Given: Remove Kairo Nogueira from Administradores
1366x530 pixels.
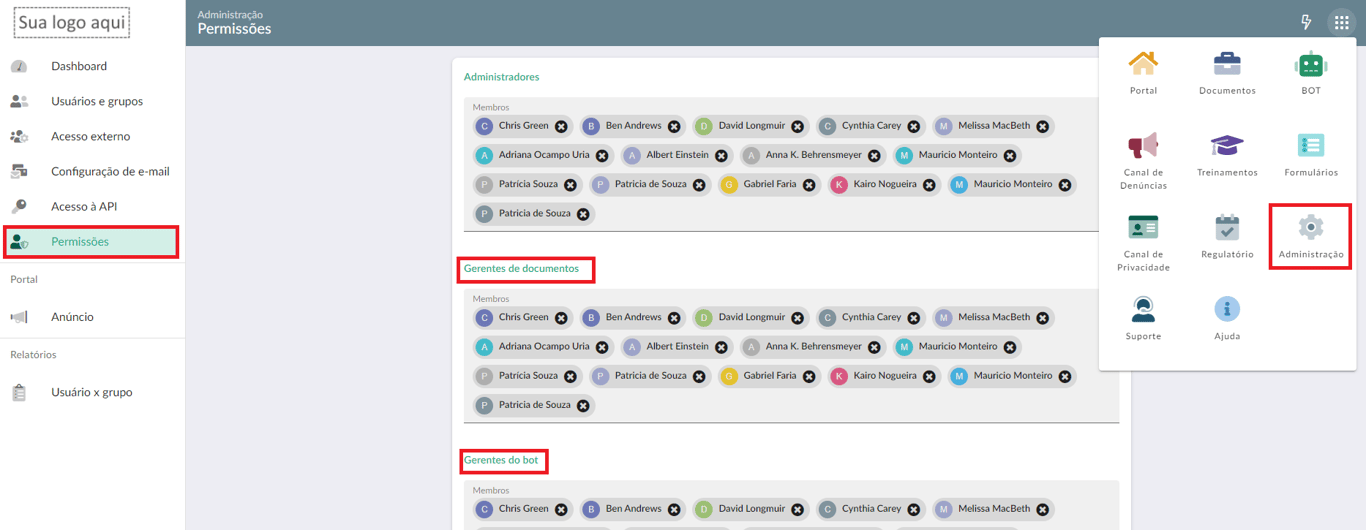Looking at the screenshot, I should point(929,185).
